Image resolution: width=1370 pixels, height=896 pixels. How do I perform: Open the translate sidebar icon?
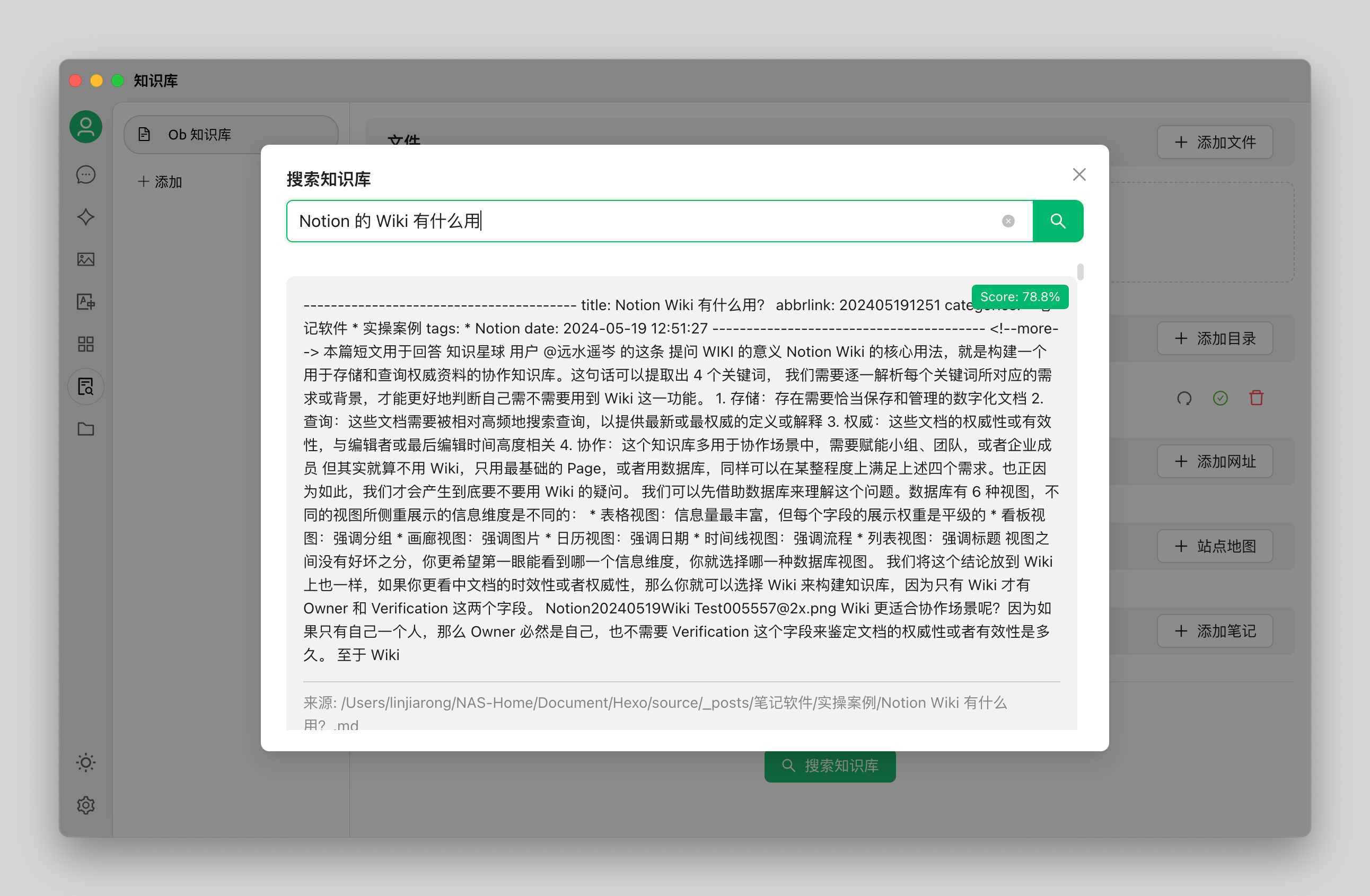point(86,302)
